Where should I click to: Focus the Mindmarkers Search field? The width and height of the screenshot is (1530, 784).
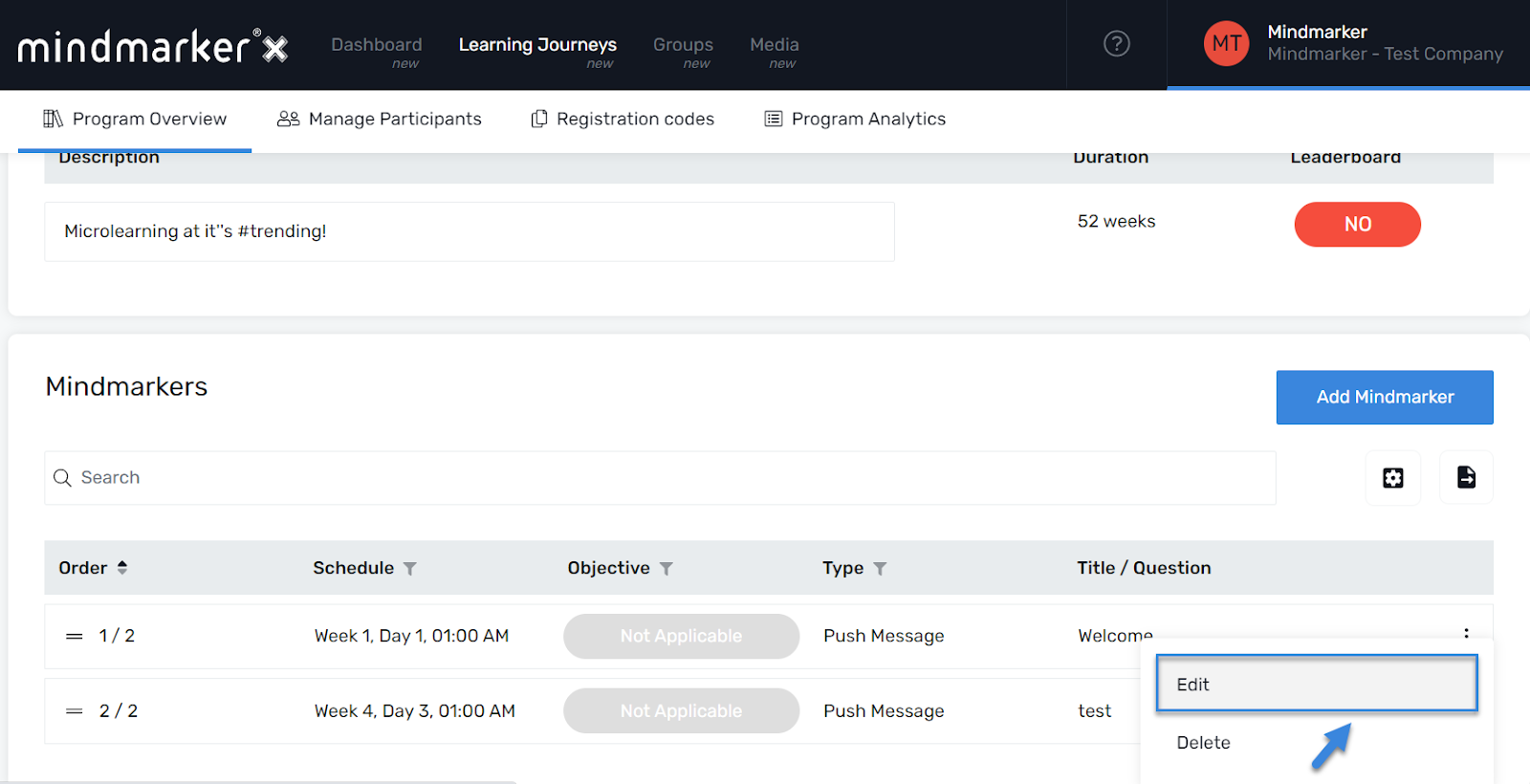click(660, 477)
